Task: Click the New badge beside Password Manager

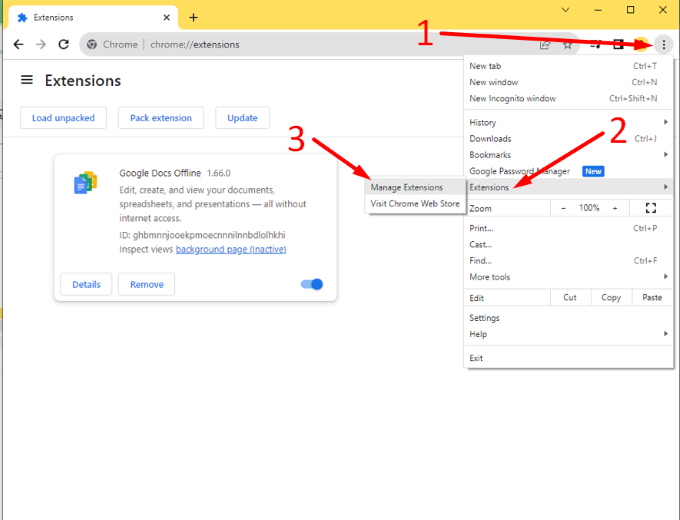Action: point(593,171)
